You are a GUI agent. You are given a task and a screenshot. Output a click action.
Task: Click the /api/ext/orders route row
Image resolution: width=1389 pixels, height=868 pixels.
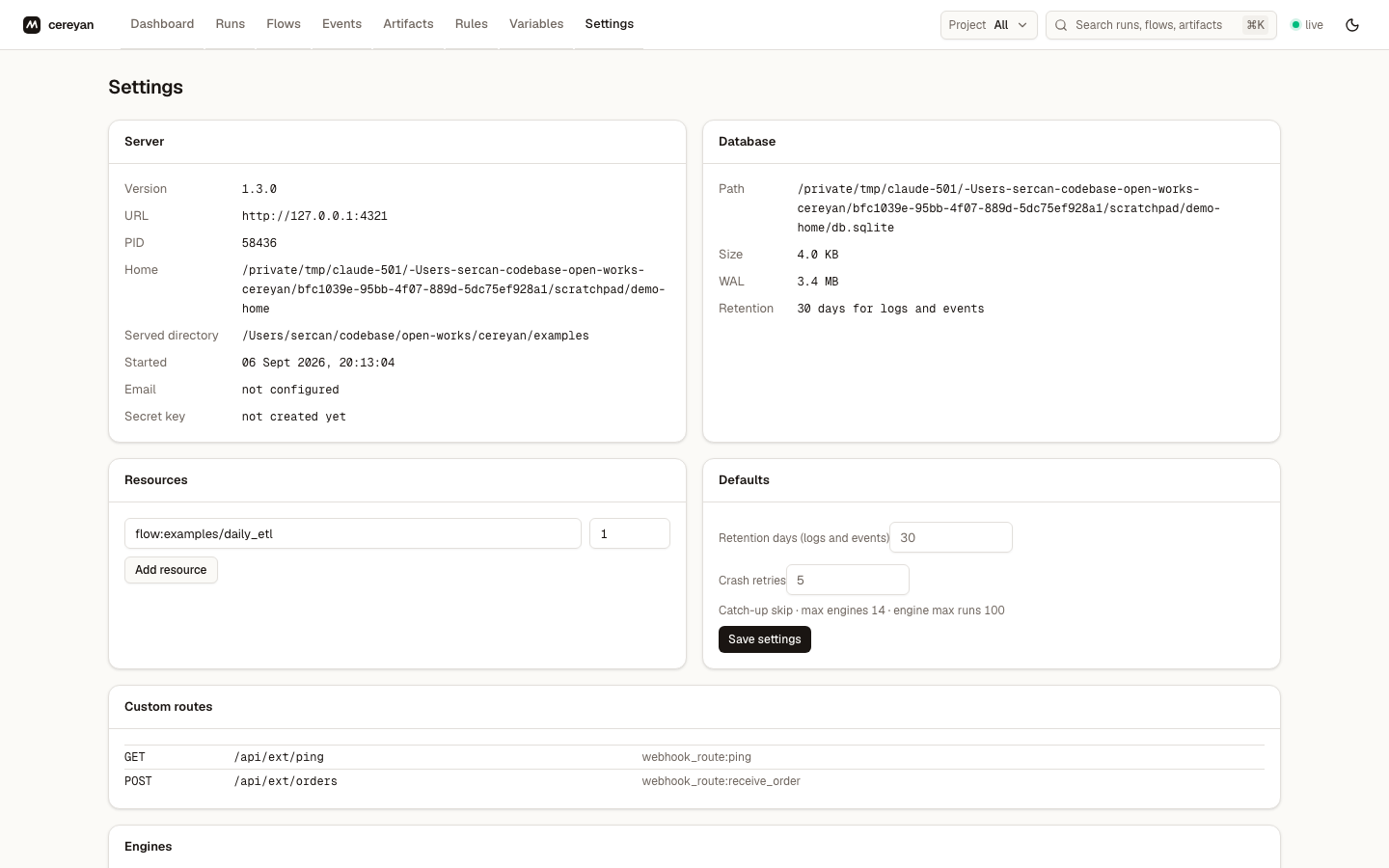(x=694, y=781)
